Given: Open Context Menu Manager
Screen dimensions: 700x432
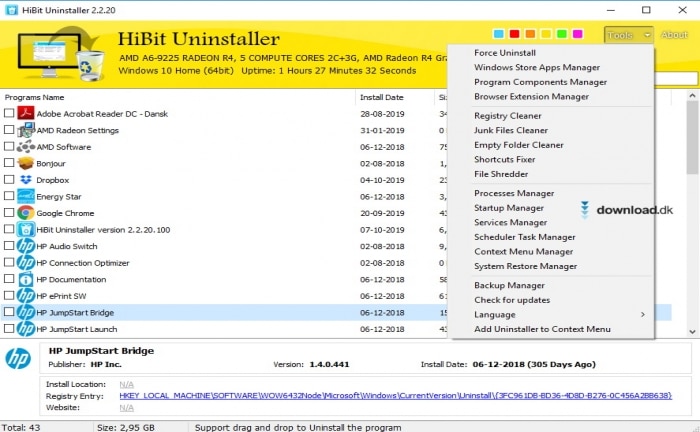Looking at the screenshot, I should (x=524, y=252).
